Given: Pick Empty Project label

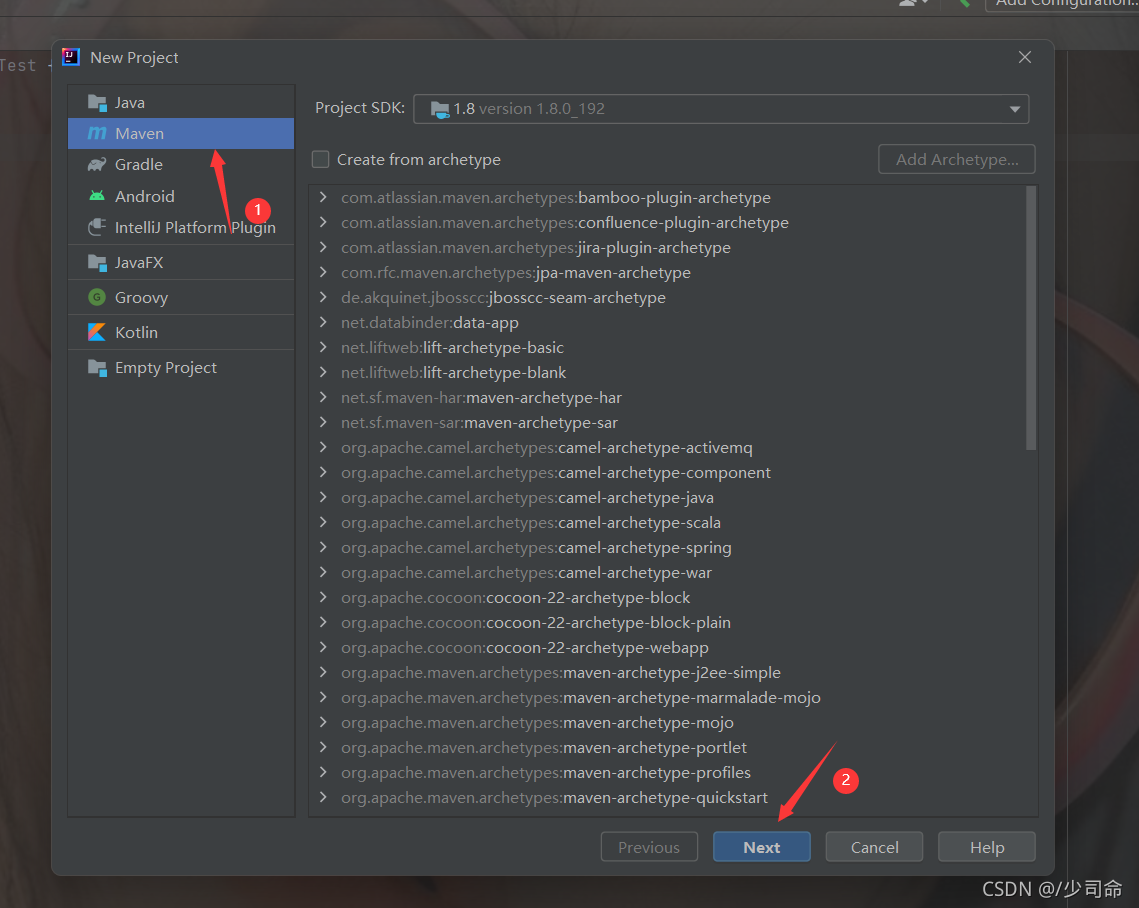Looking at the screenshot, I should 166,368.
